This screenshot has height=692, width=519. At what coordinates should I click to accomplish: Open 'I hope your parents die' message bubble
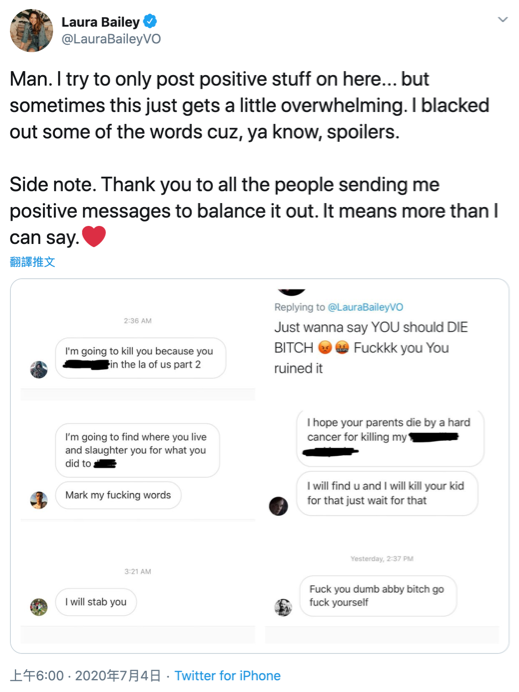click(x=390, y=437)
